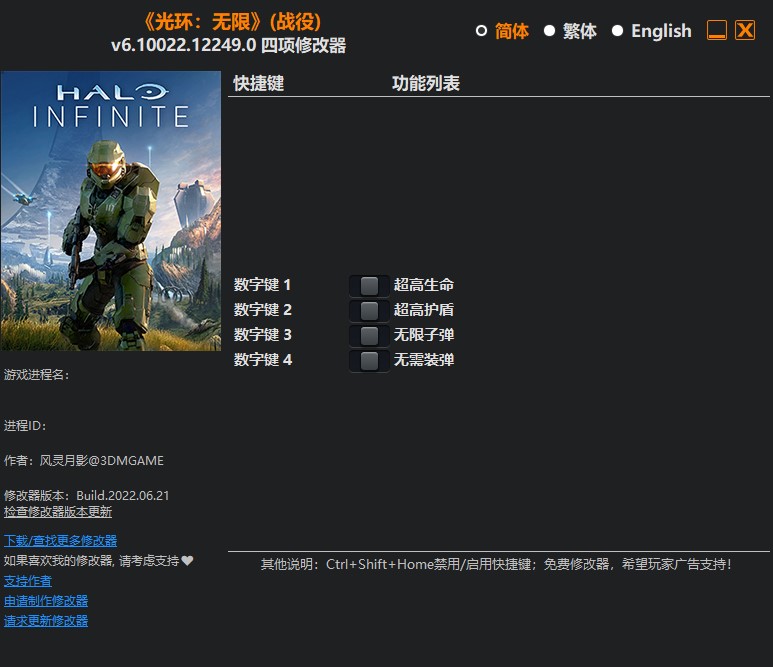This screenshot has width=773, height=667.
Task: Click the heart icon beside support message
Action: [x=187, y=561]
